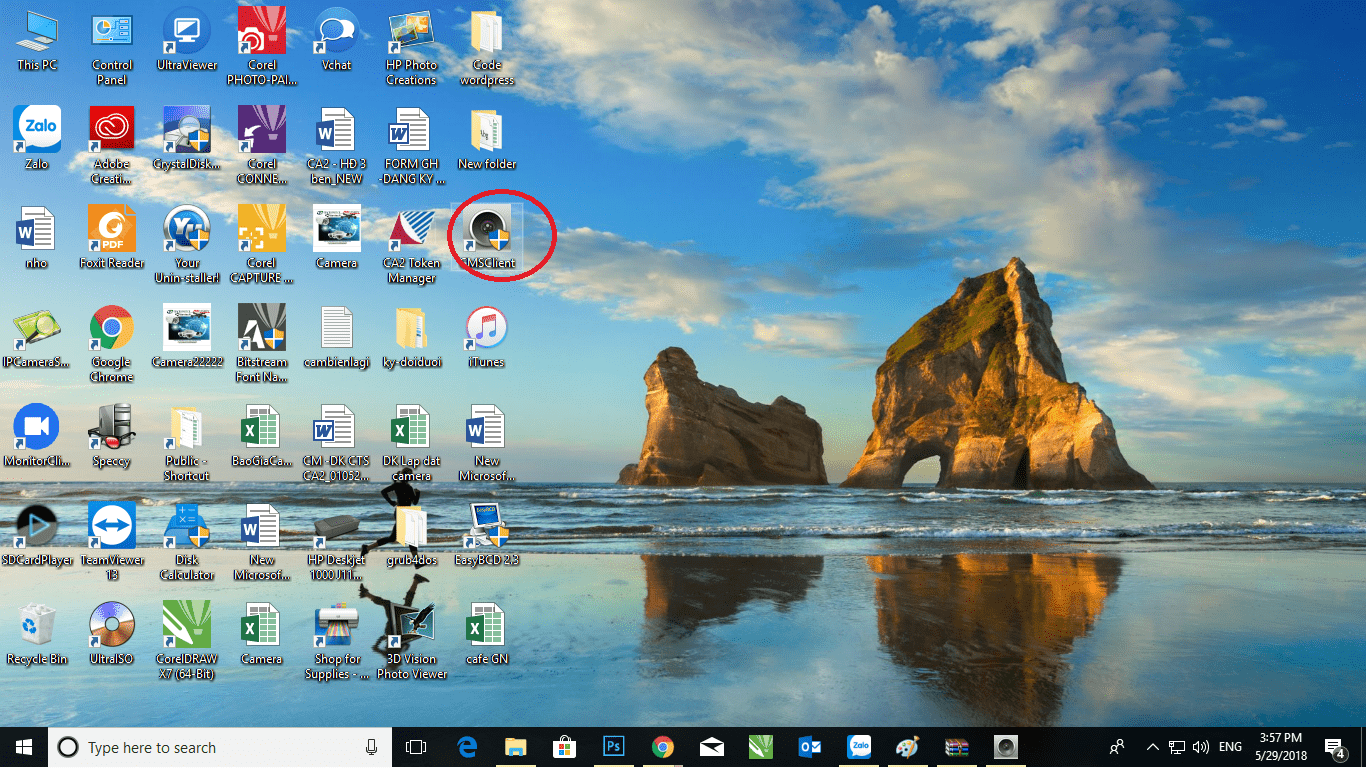The image size is (1366, 768).
Task: Select the UltraViewer desktop shortcut
Action: (x=187, y=40)
